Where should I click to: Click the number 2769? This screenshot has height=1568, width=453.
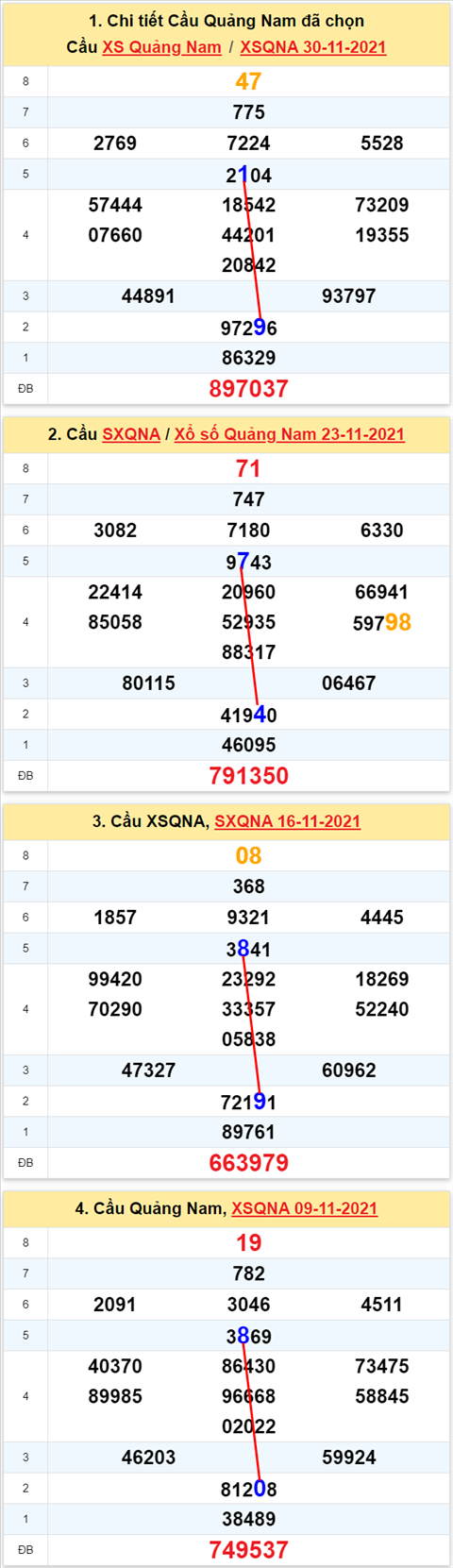(x=115, y=143)
